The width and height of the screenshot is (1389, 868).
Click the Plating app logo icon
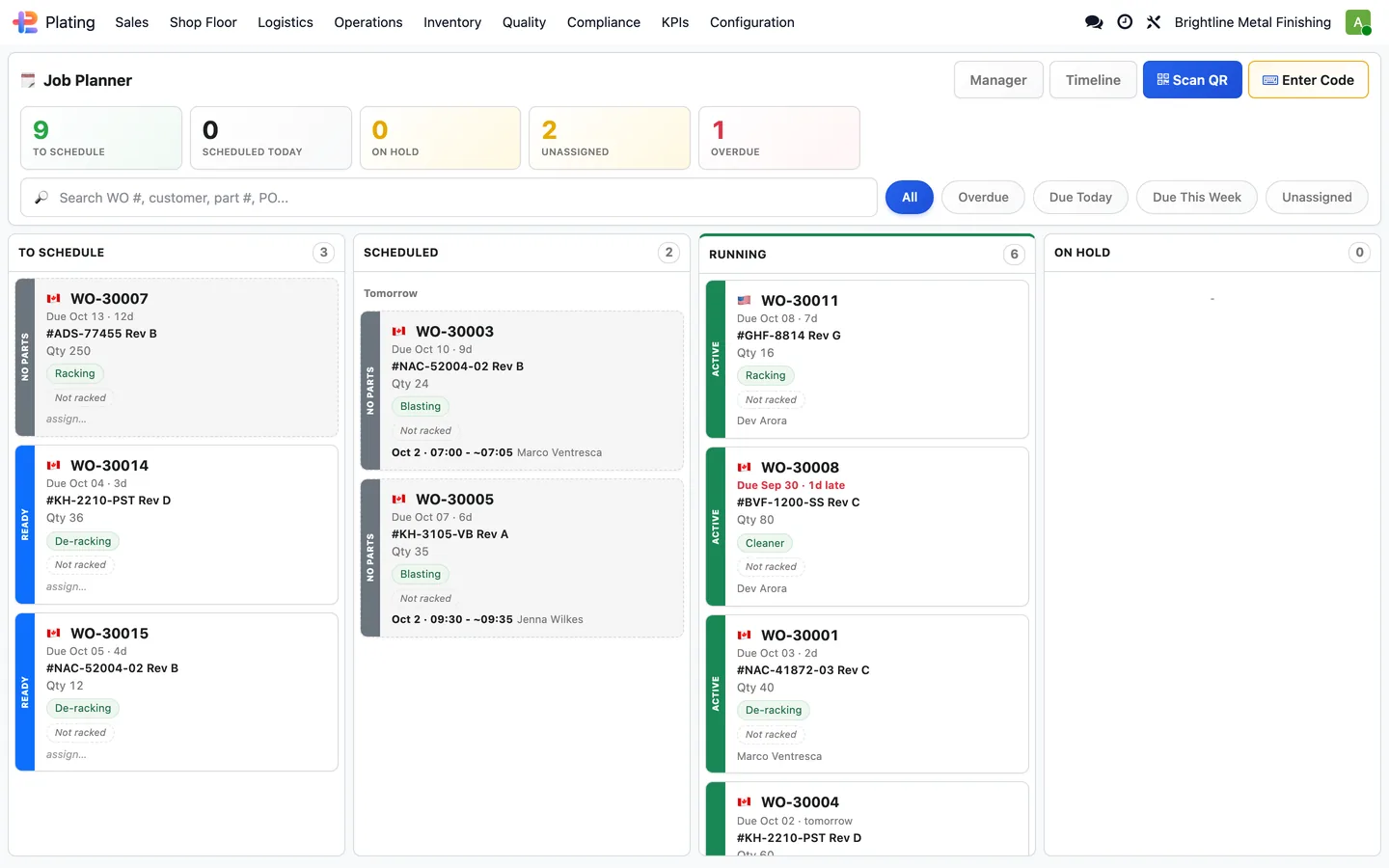[25, 22]
